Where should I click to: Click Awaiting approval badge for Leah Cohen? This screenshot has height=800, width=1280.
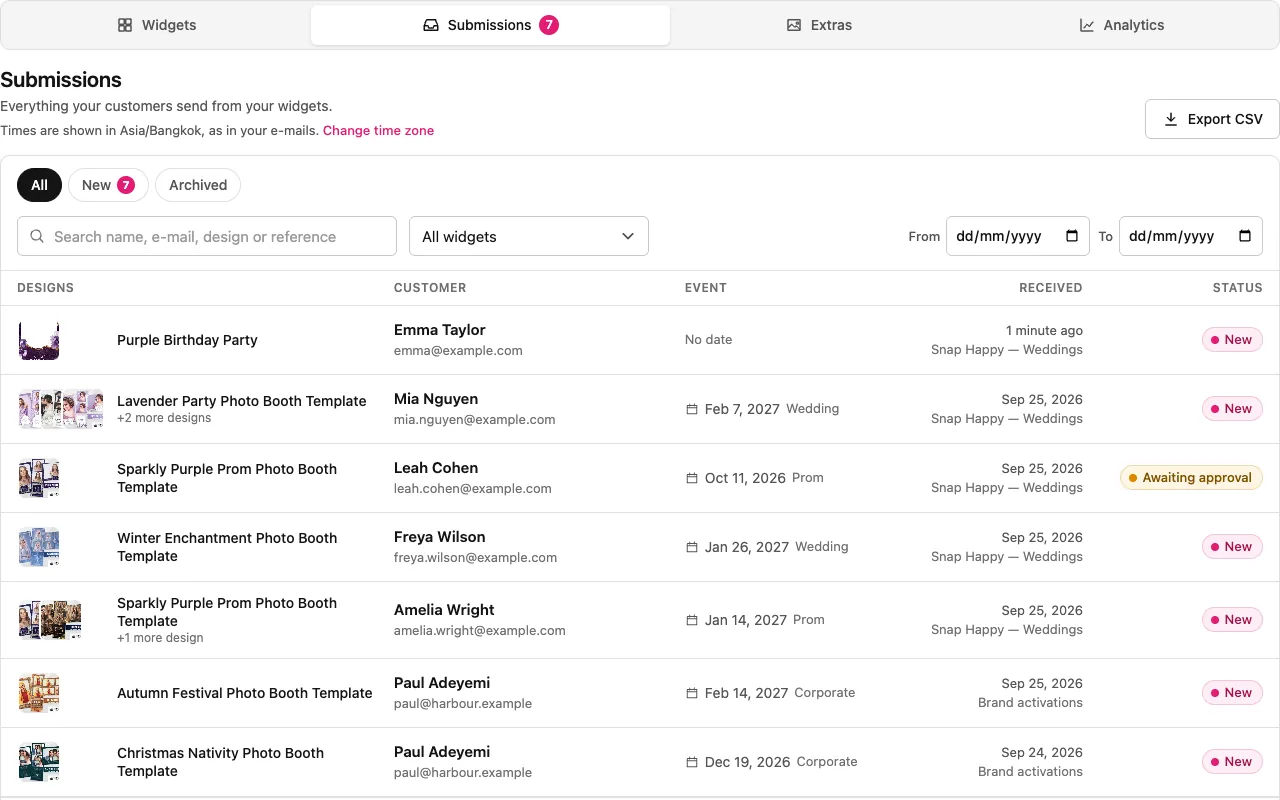(1191, 478)
